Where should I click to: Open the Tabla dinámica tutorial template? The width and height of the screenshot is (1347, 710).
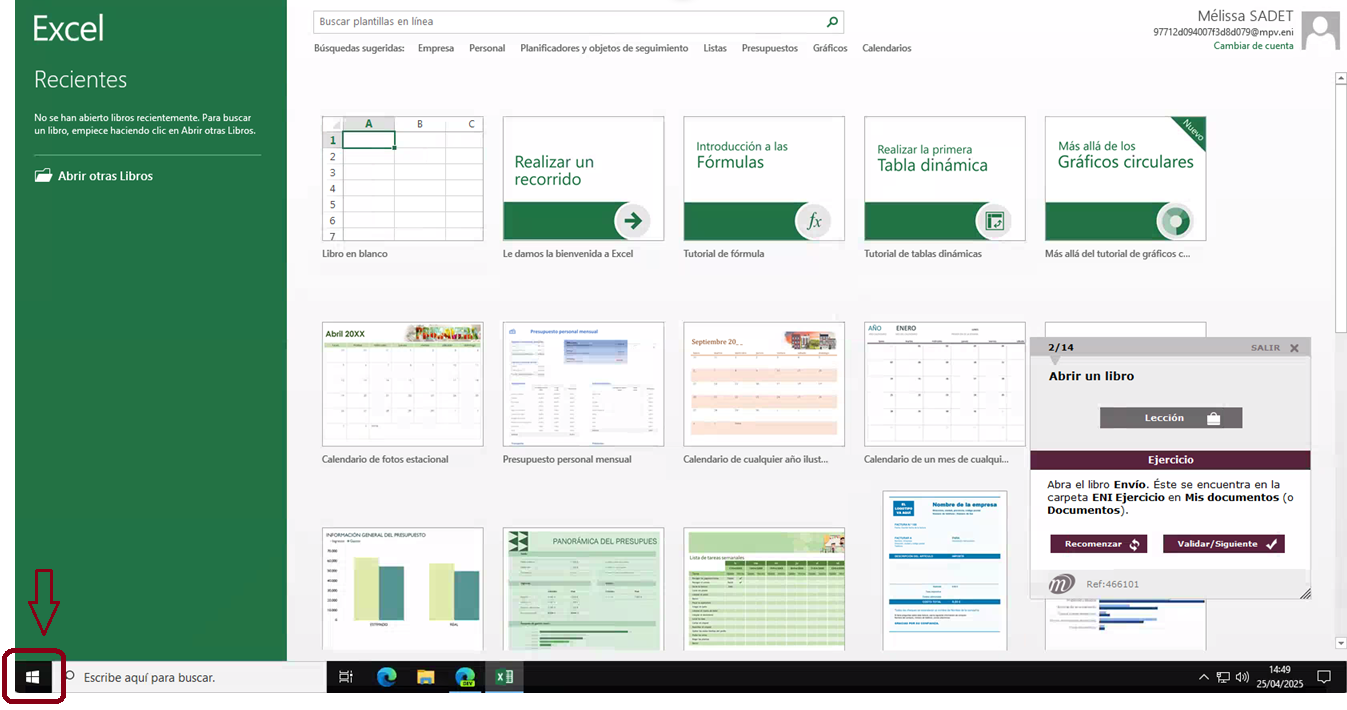point(945,179)
